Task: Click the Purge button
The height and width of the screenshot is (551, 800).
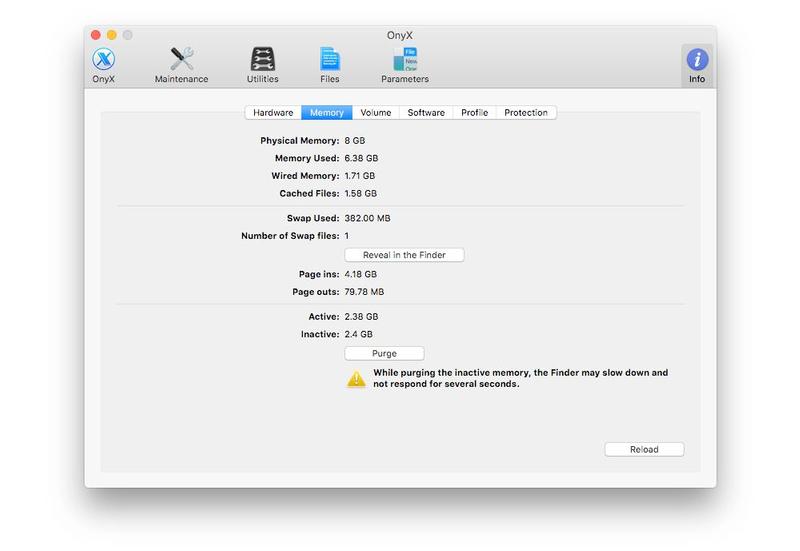Action: pyautogui.click(x=384, y=353)
